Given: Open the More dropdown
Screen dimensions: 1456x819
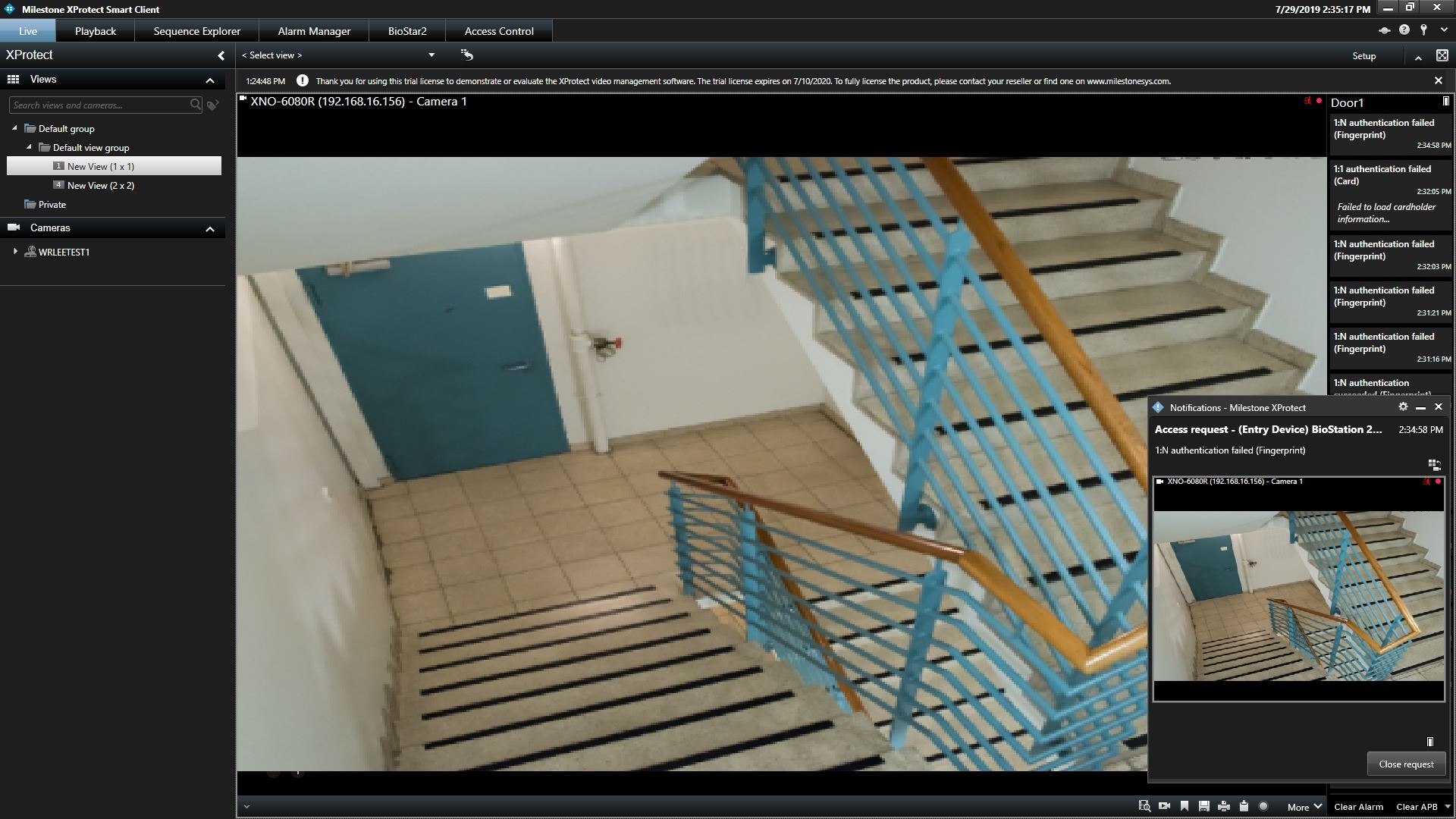Looking at the screenshot, I should (1304, 807).
